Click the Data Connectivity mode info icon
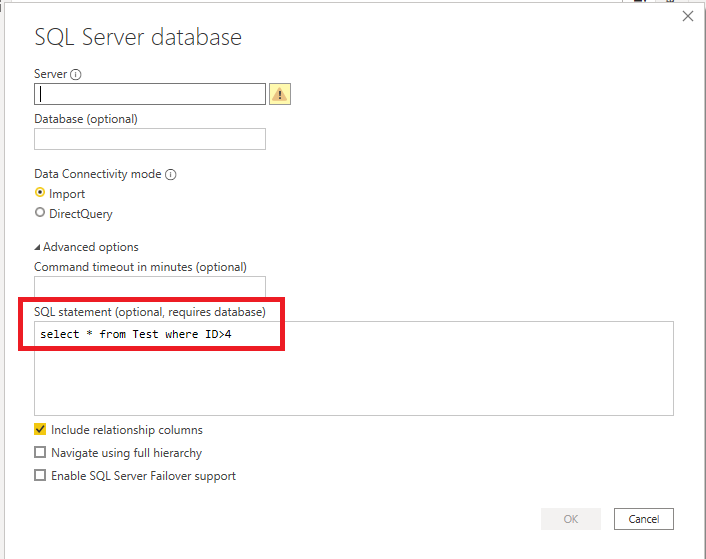706x559 pixels. point(171,175)
